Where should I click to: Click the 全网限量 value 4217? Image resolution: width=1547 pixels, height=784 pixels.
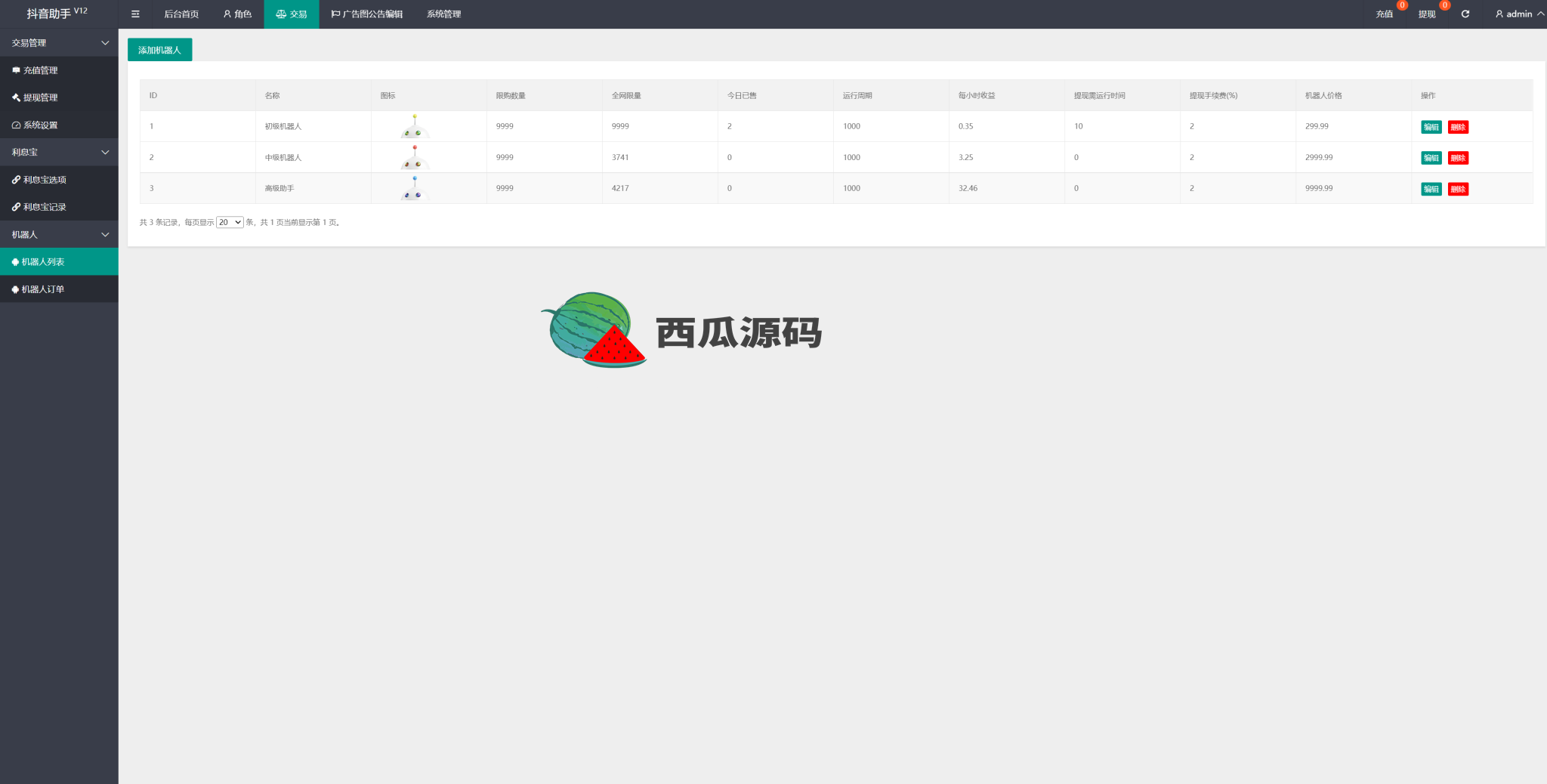tap(620, 188)
